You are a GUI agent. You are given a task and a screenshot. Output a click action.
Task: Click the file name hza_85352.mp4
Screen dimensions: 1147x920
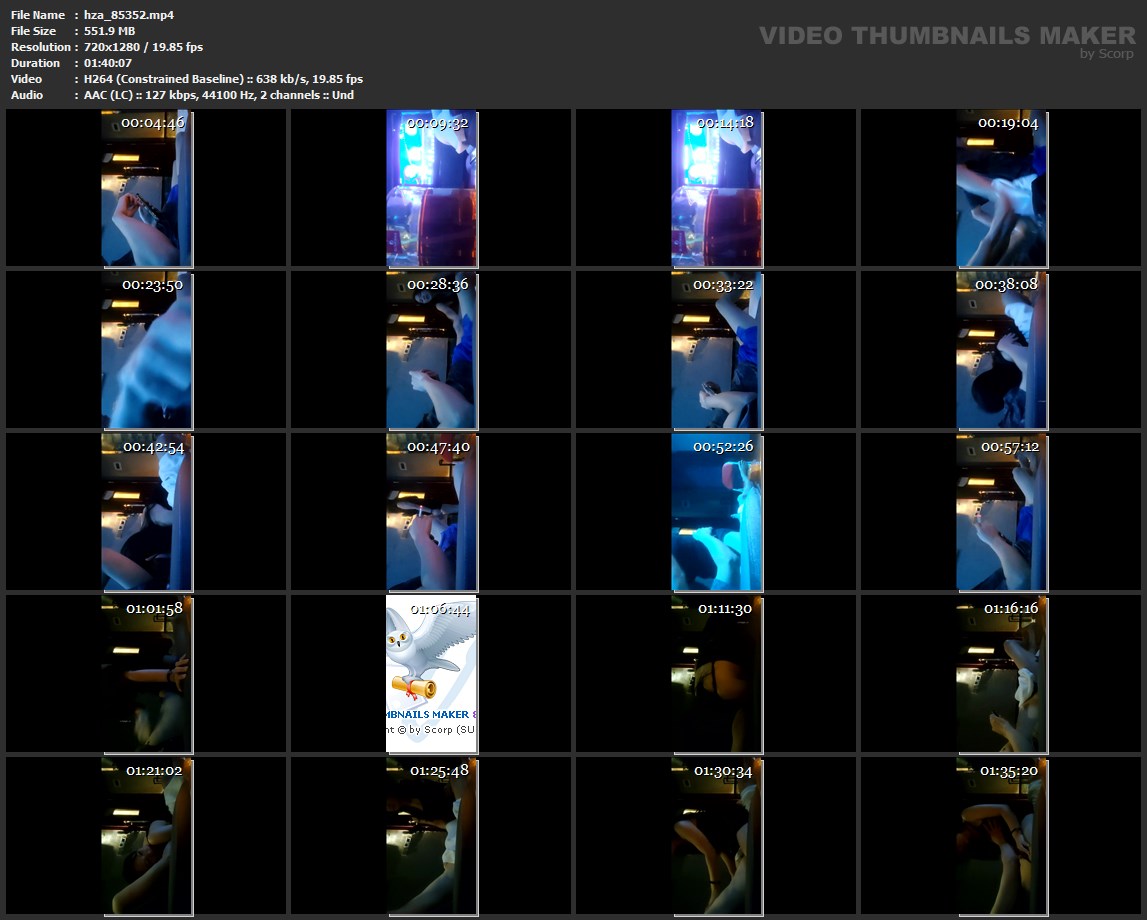point(129,15)
